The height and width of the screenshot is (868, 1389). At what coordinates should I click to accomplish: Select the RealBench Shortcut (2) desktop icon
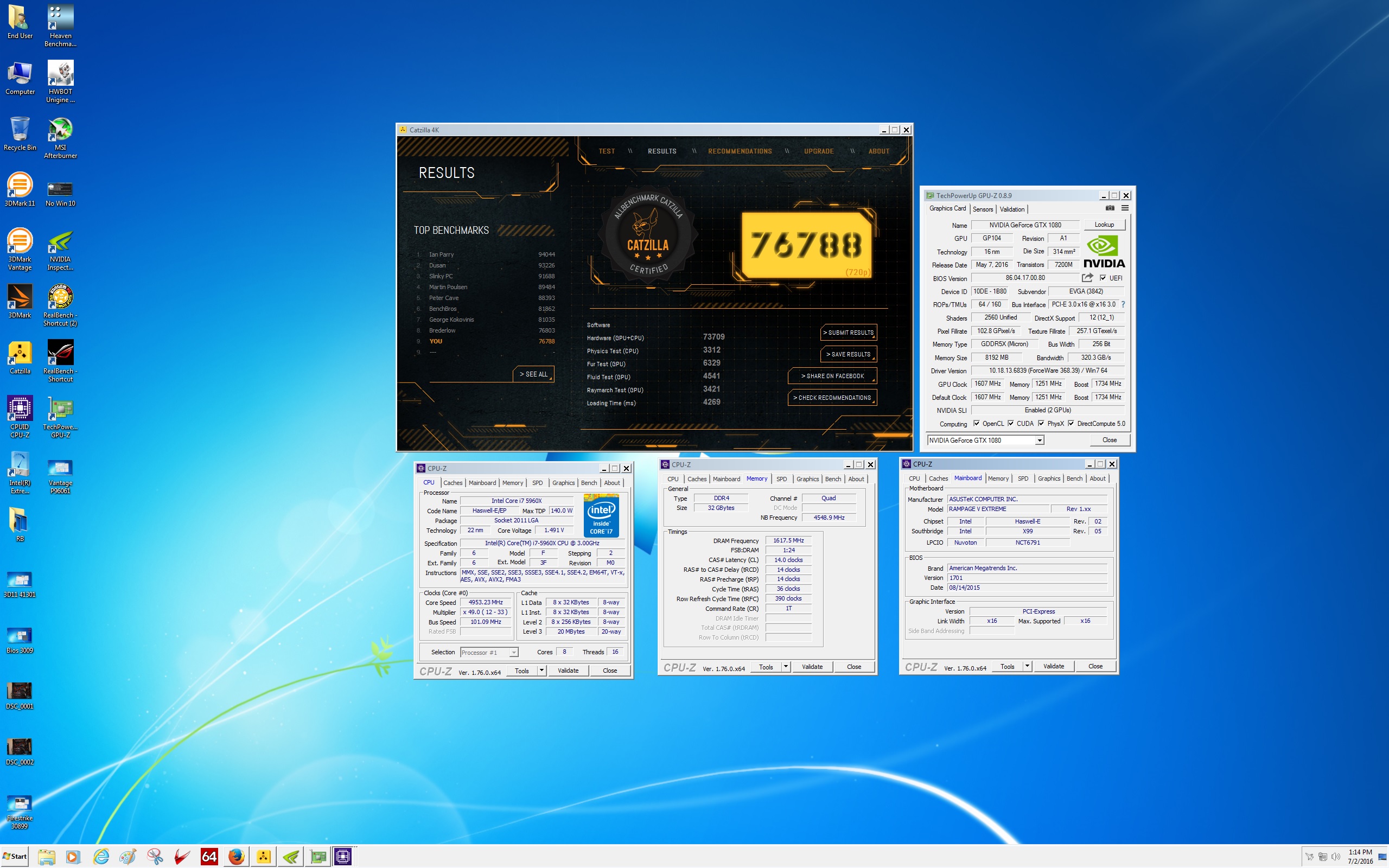click(60, 305)
